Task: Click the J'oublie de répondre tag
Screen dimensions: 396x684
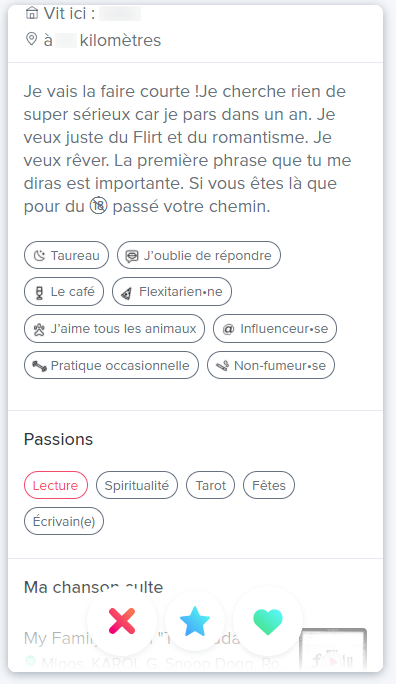Action: click(199, 255)
